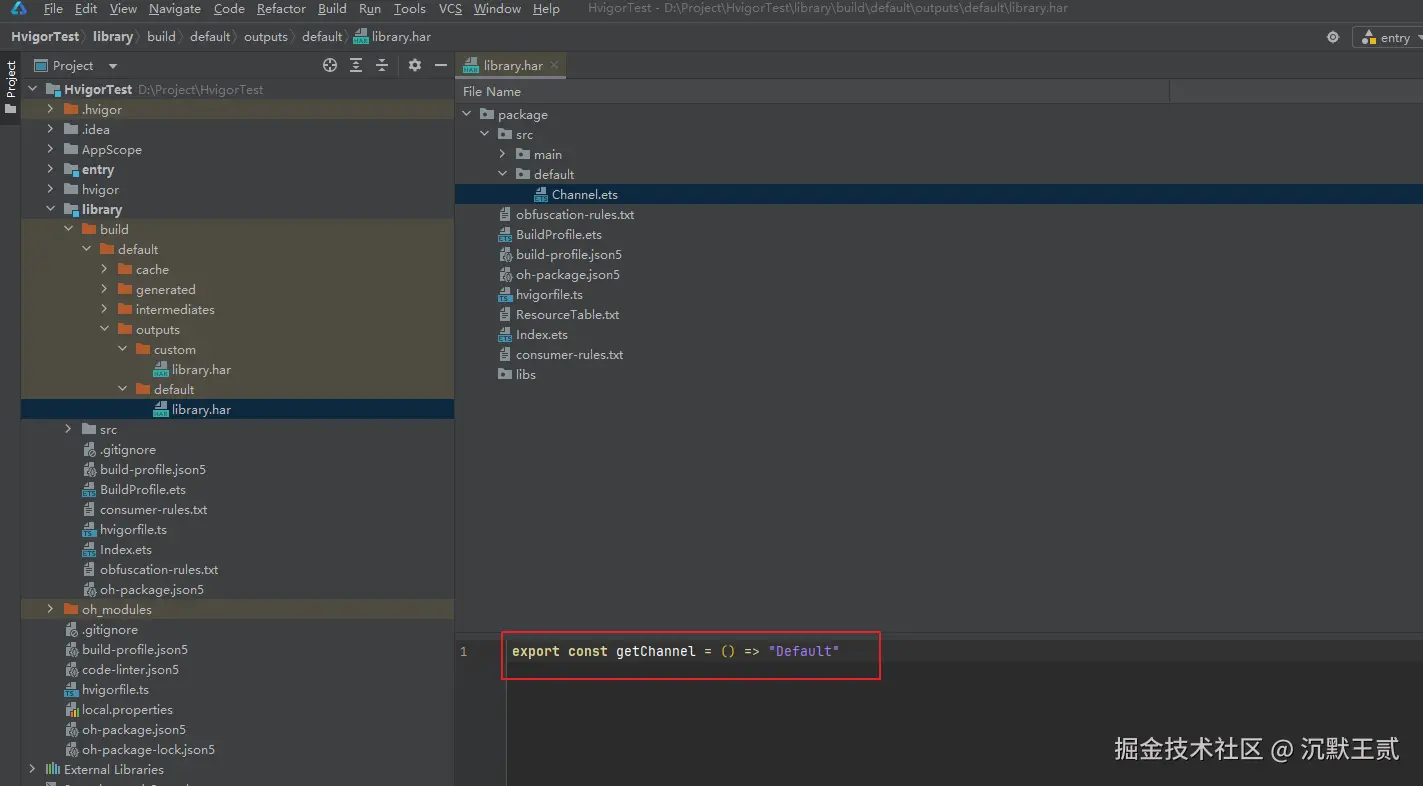Open the Refactor menu

[x=281, y=9]
